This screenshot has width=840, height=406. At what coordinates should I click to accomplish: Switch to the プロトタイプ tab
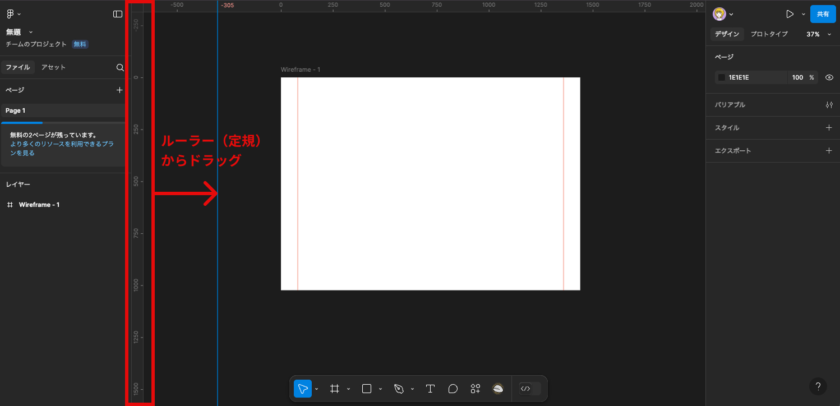pos(769,34)
